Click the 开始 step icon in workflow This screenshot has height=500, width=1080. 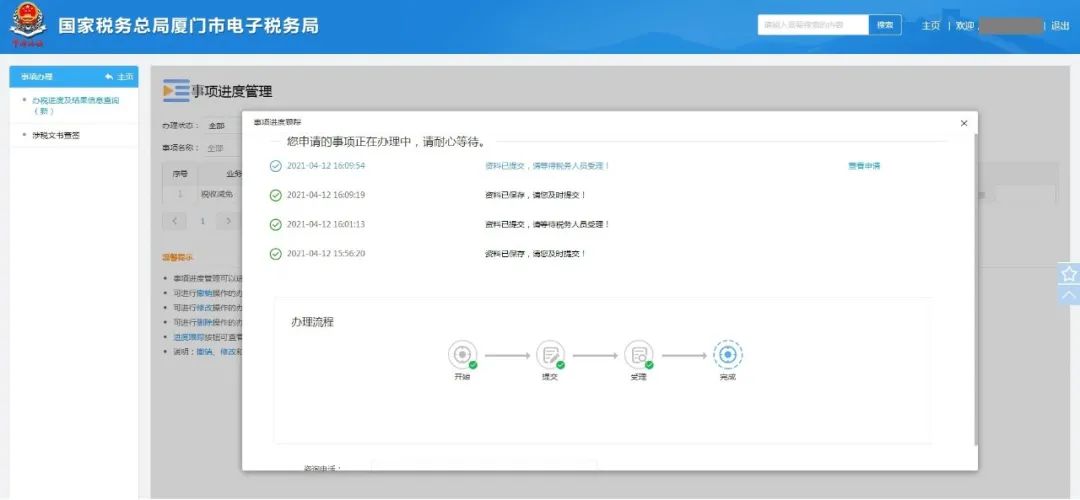[x=462, y=355]
